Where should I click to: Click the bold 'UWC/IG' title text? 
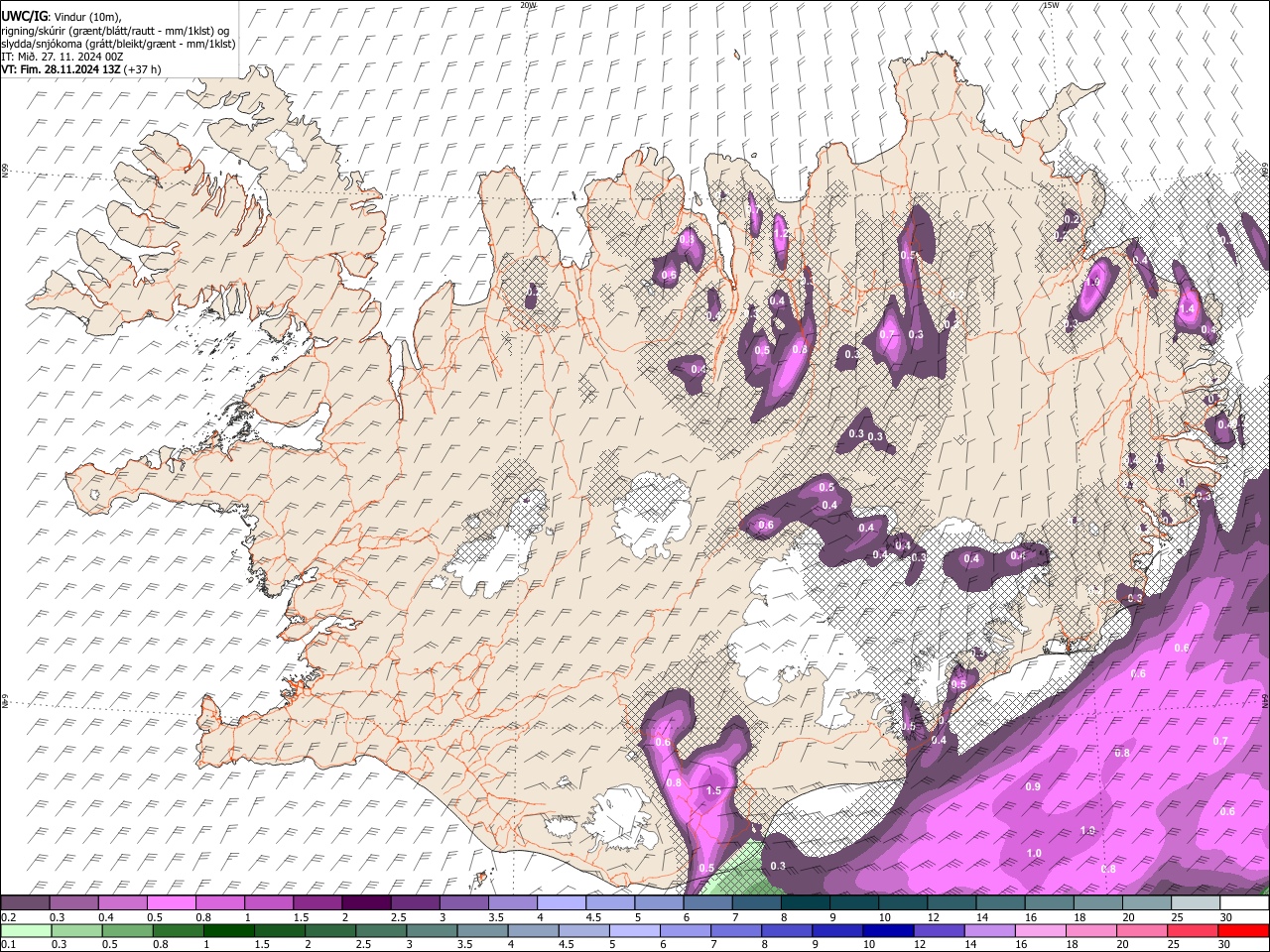pyautogui.click(x=24, y=17)
